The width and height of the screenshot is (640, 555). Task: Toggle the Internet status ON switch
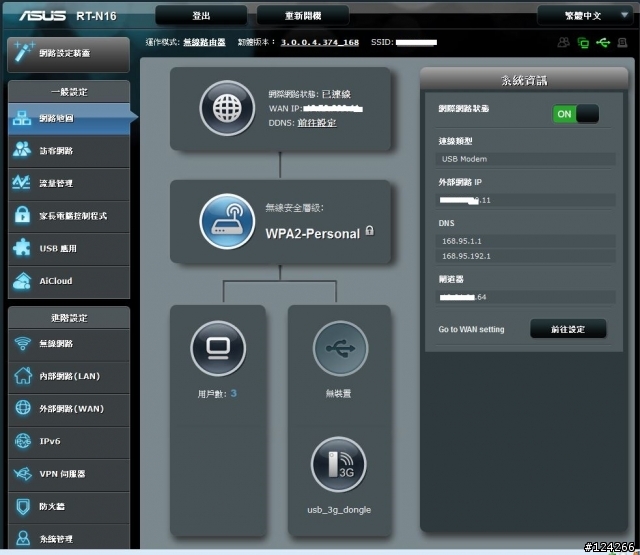(x=576, y=114)
